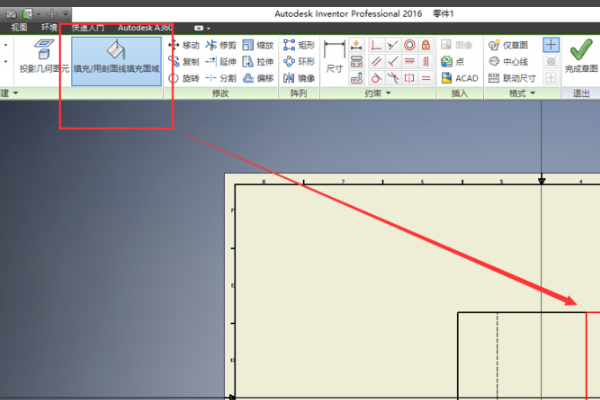Image resolution: width=600 pixels, height=400 pixels.
Task: Insert an ACAD file
Action: coord(459,77)
